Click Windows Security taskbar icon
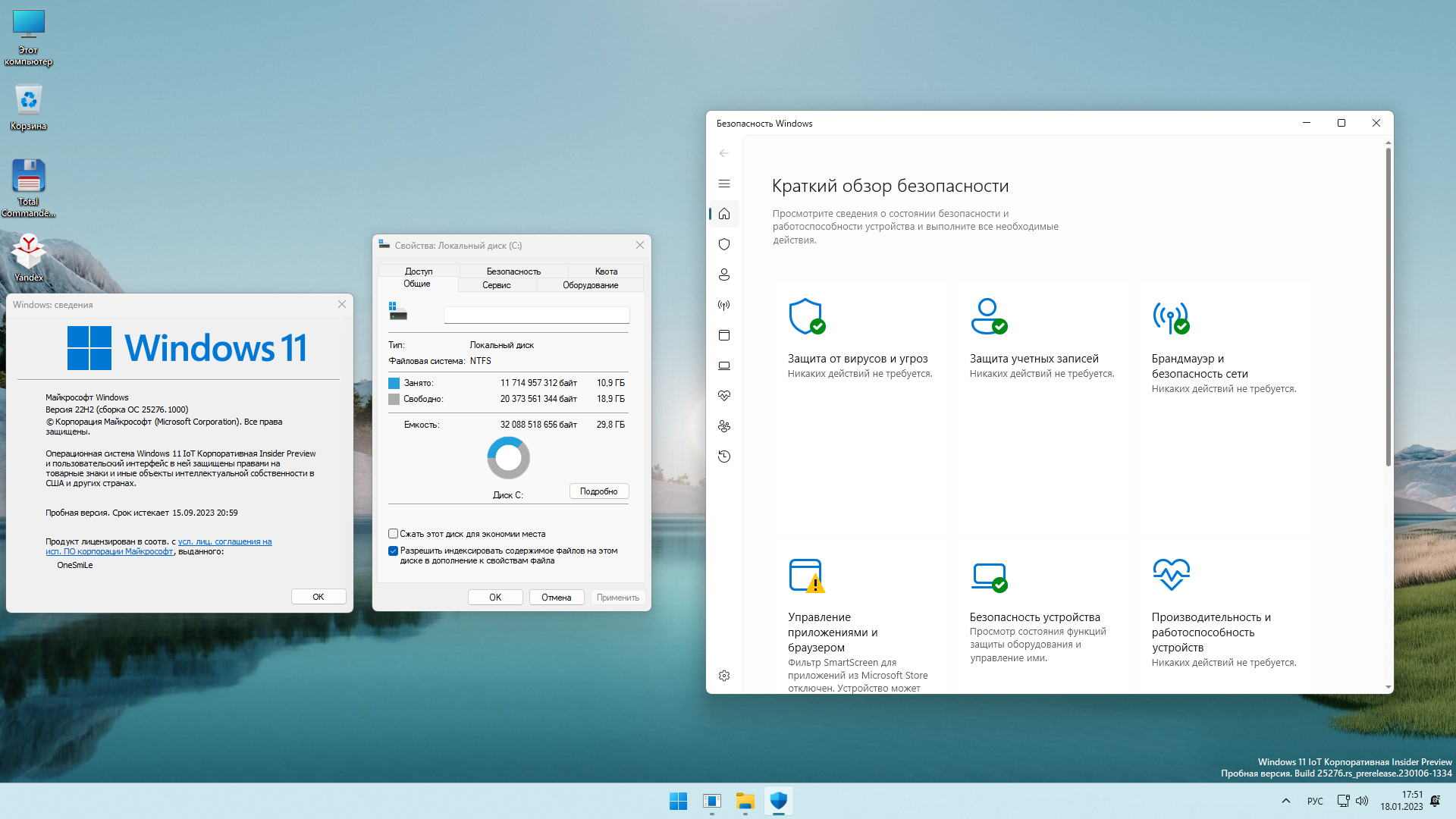The height and width of the screenshot is (819, 1456). point(779,801)
